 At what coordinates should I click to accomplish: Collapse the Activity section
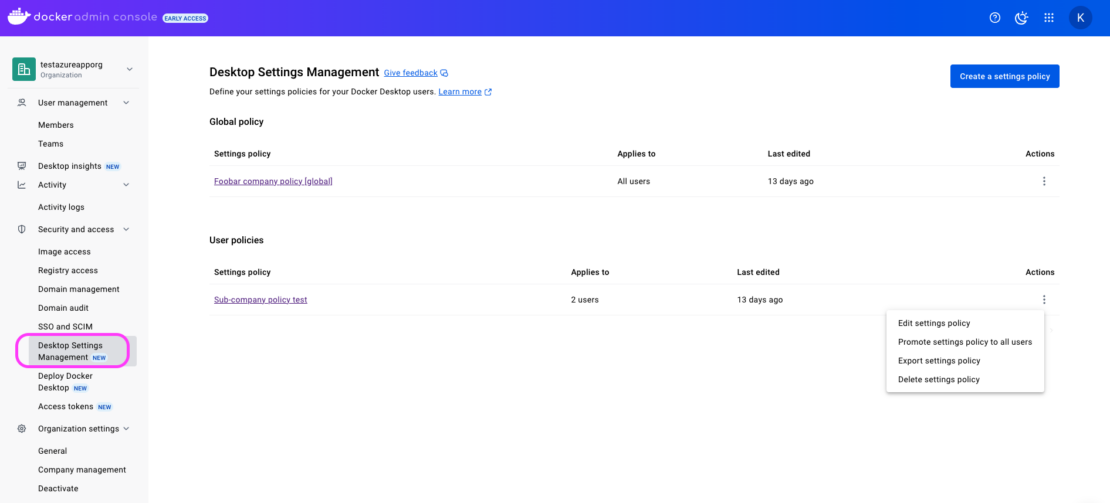126,185
